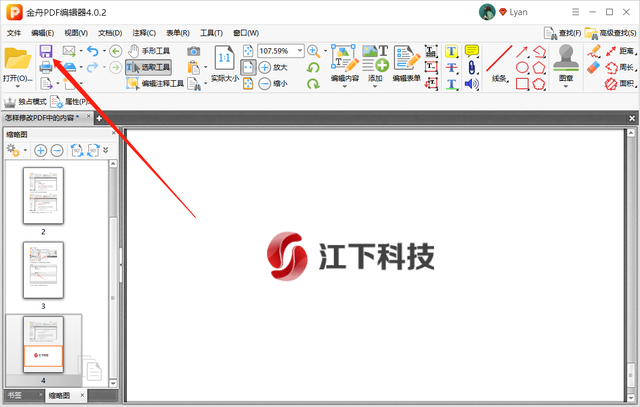Click the blue paperclip Attach File icon
Screen dimensions: 640x407
coord(471,67)
